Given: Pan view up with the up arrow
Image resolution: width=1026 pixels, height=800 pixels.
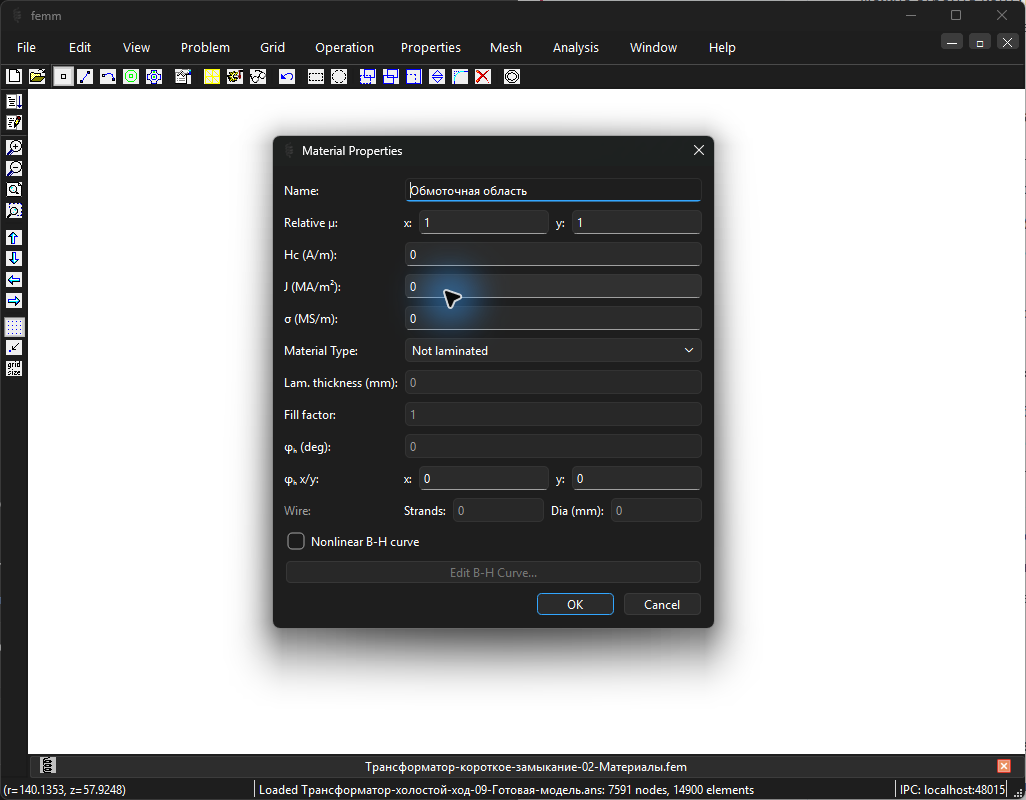Looking at the screenshot, I should point(14,237).
